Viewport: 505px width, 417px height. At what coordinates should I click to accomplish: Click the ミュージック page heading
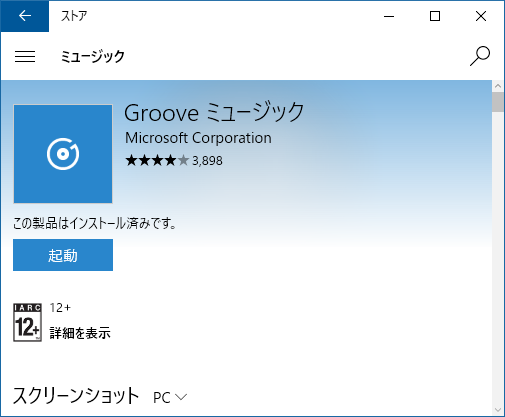pyautogui.click(x=92, y=56)
